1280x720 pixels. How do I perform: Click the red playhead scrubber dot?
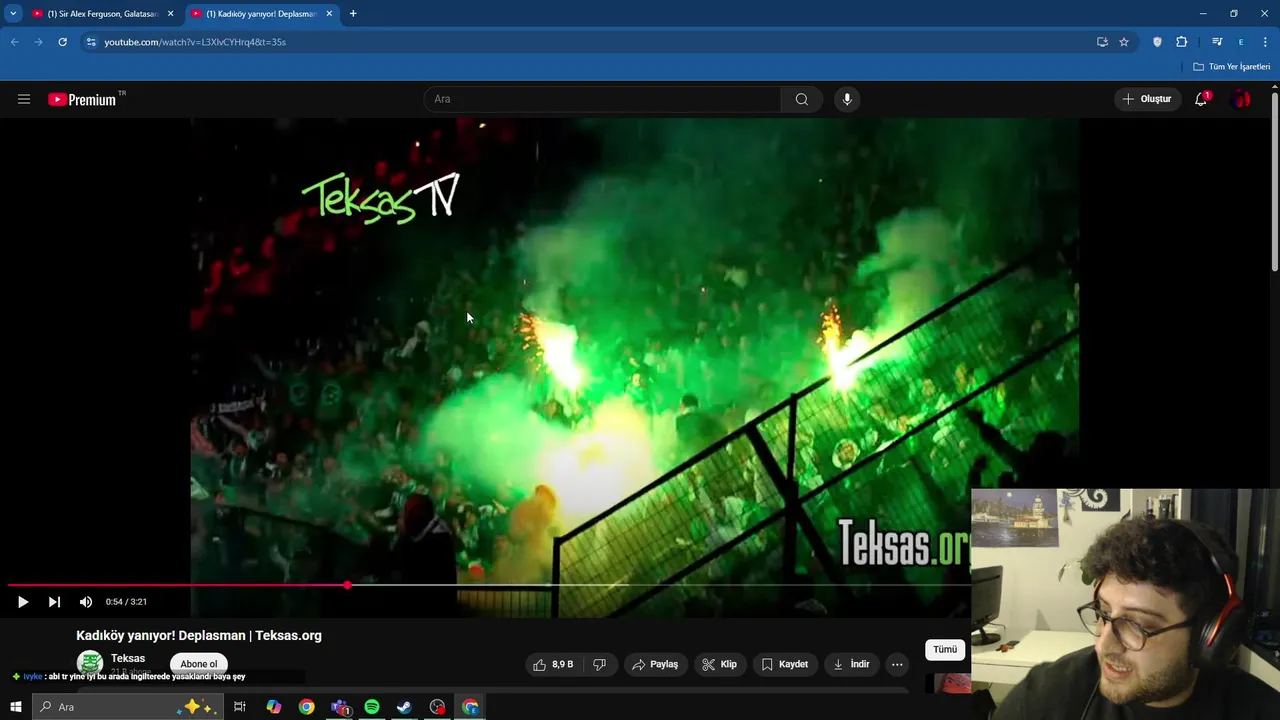point(347,585)
